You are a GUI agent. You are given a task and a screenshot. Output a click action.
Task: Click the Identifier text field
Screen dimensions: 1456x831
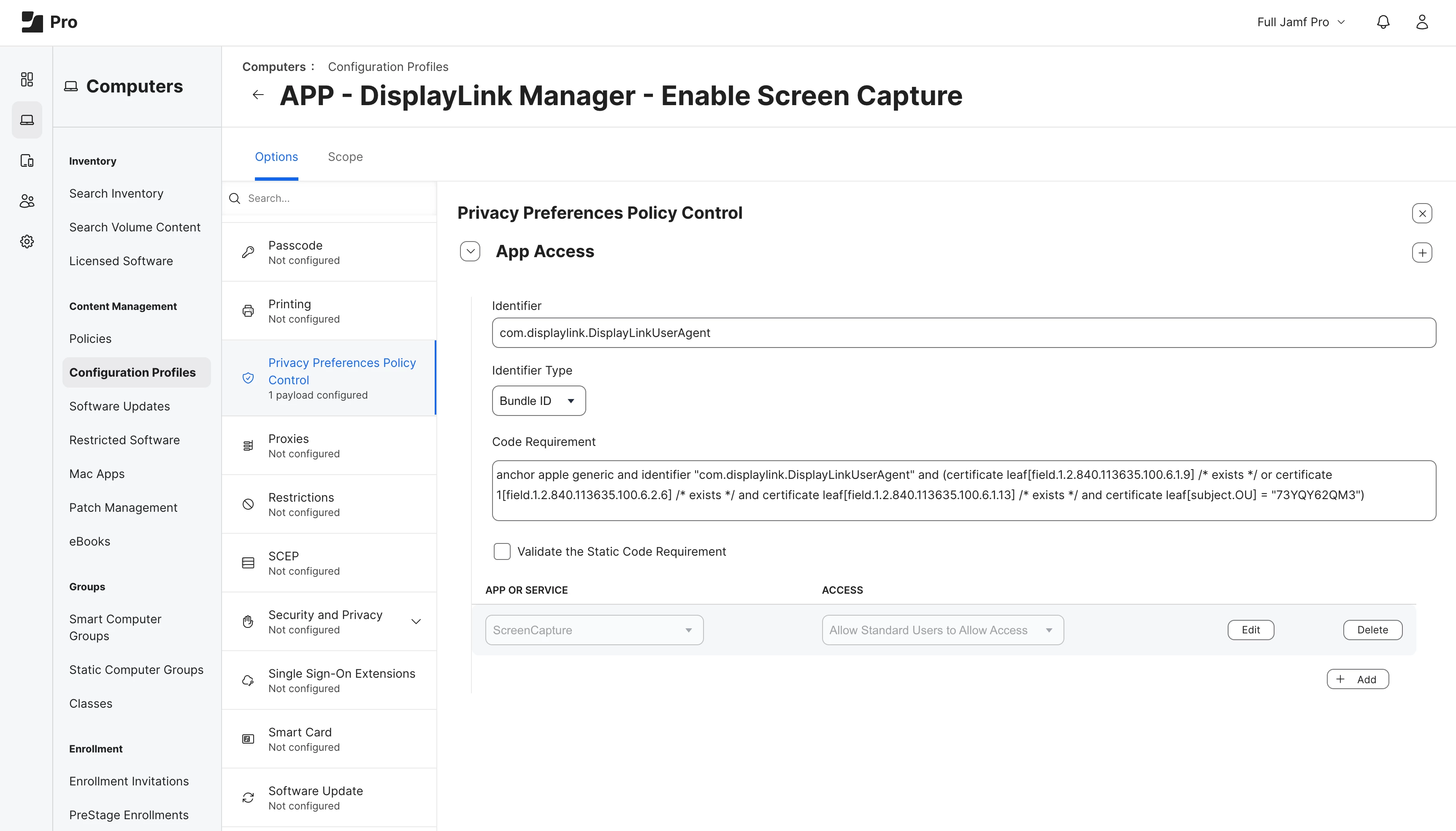click(964, 333)
